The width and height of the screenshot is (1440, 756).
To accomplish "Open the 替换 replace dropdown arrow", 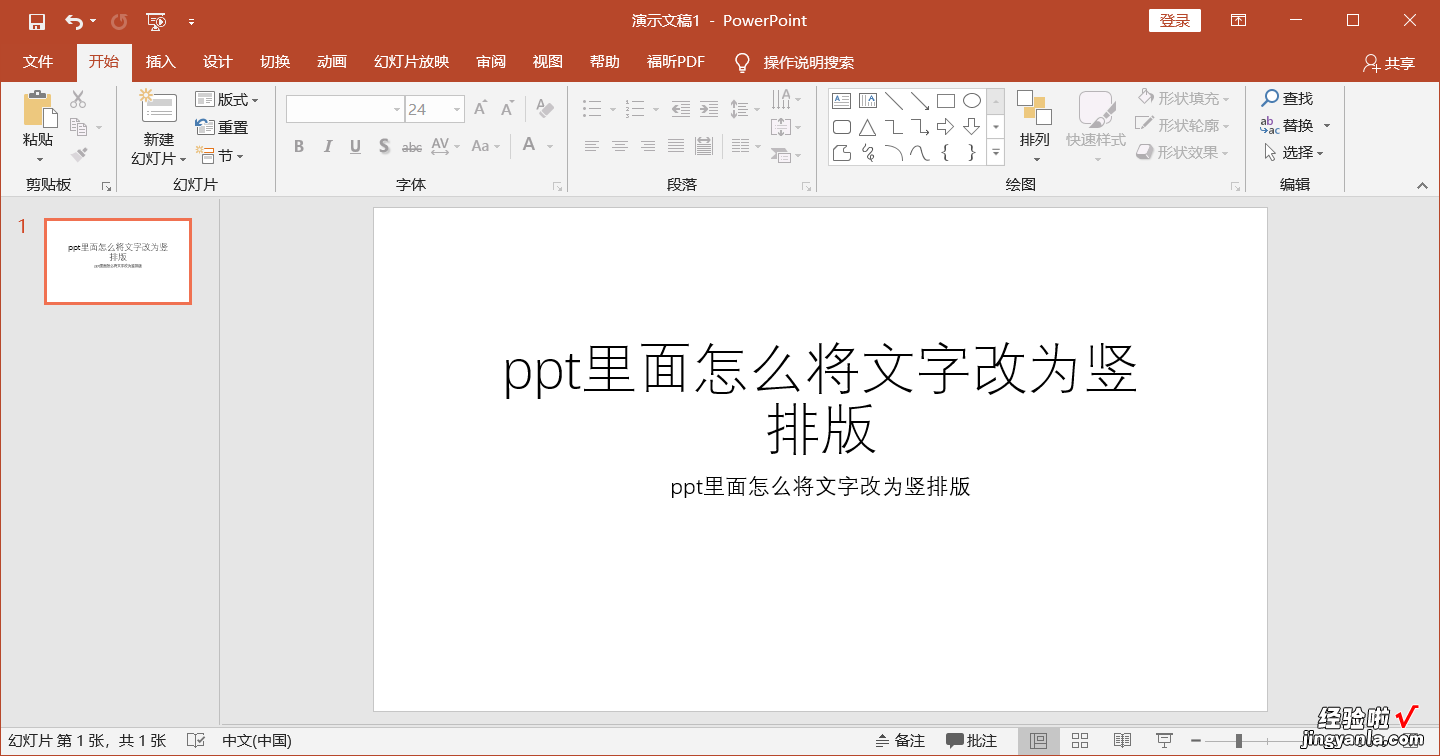I will click(1327, 126).
